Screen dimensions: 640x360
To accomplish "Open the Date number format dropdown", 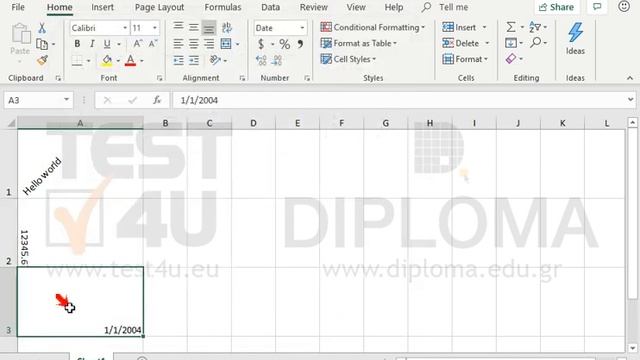I will coord(302,28).
